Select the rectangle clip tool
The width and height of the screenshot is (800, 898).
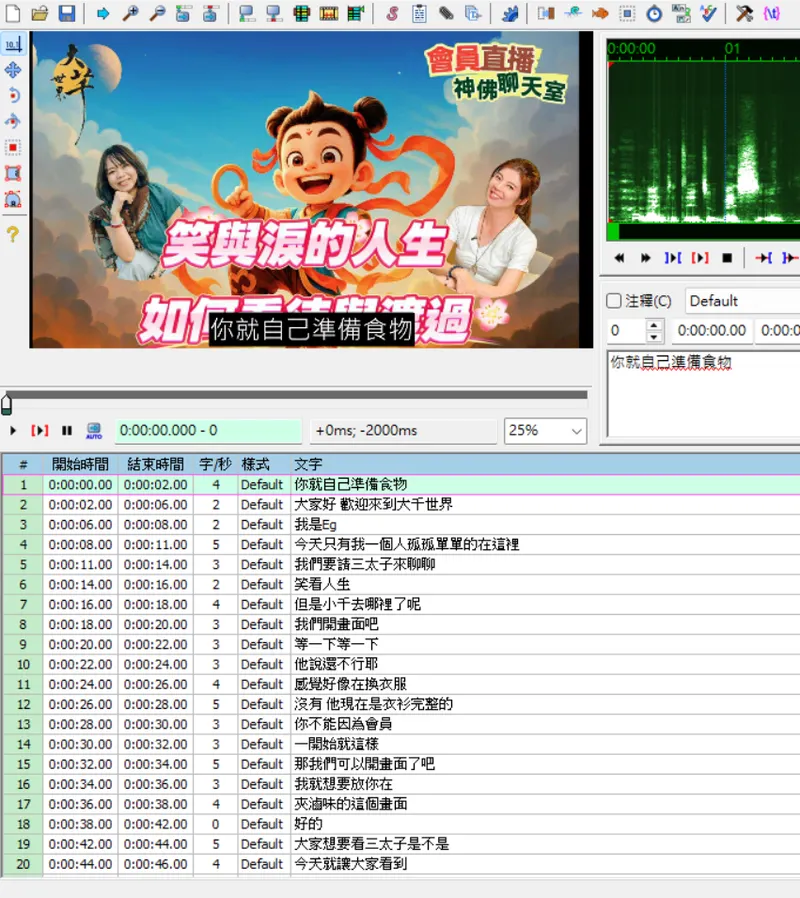point(13,173)
